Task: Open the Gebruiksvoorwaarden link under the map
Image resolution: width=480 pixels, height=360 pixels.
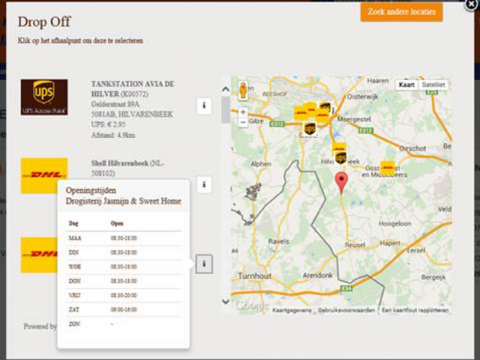Action: coord(346,310)
